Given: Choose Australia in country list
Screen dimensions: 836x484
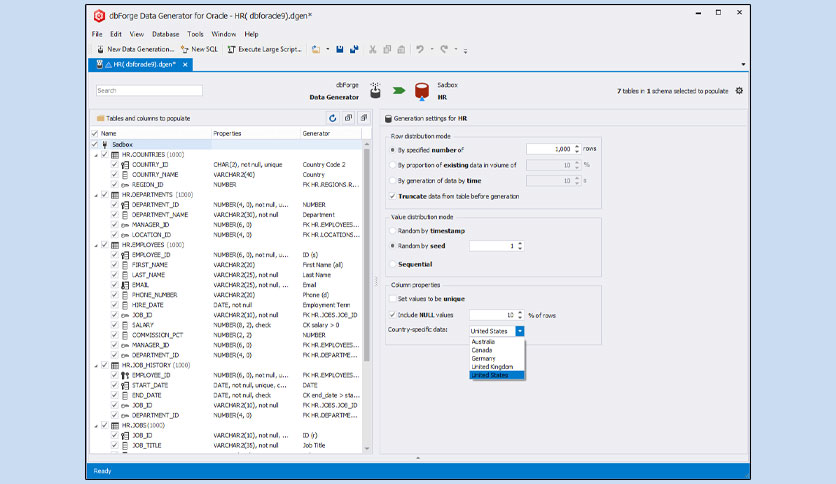Looking at the screenshot, I should tap(497, 342).
